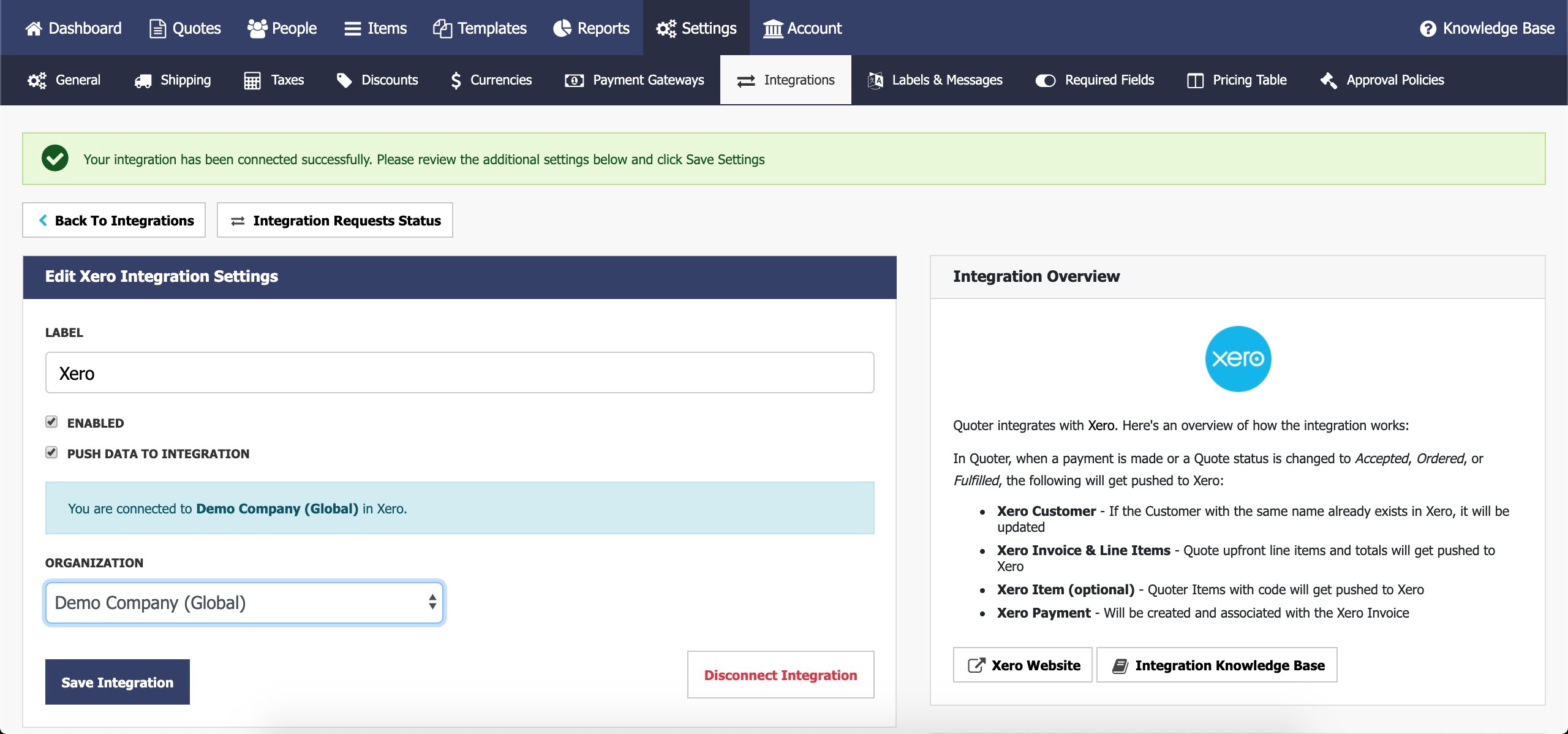This screenshot has height=734, width=1568.
Task: Click the Approval Policies gavel icon
Action: (1328, 81)
